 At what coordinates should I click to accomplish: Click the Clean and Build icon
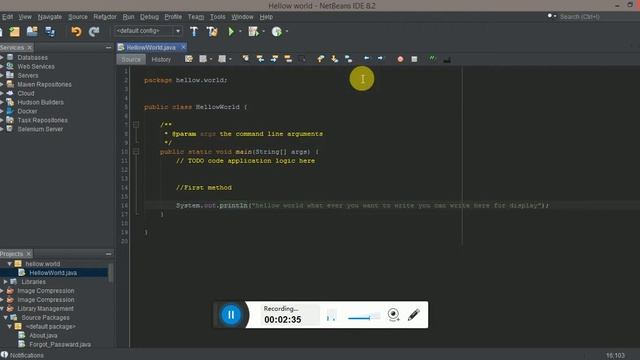tap(212, 31)
